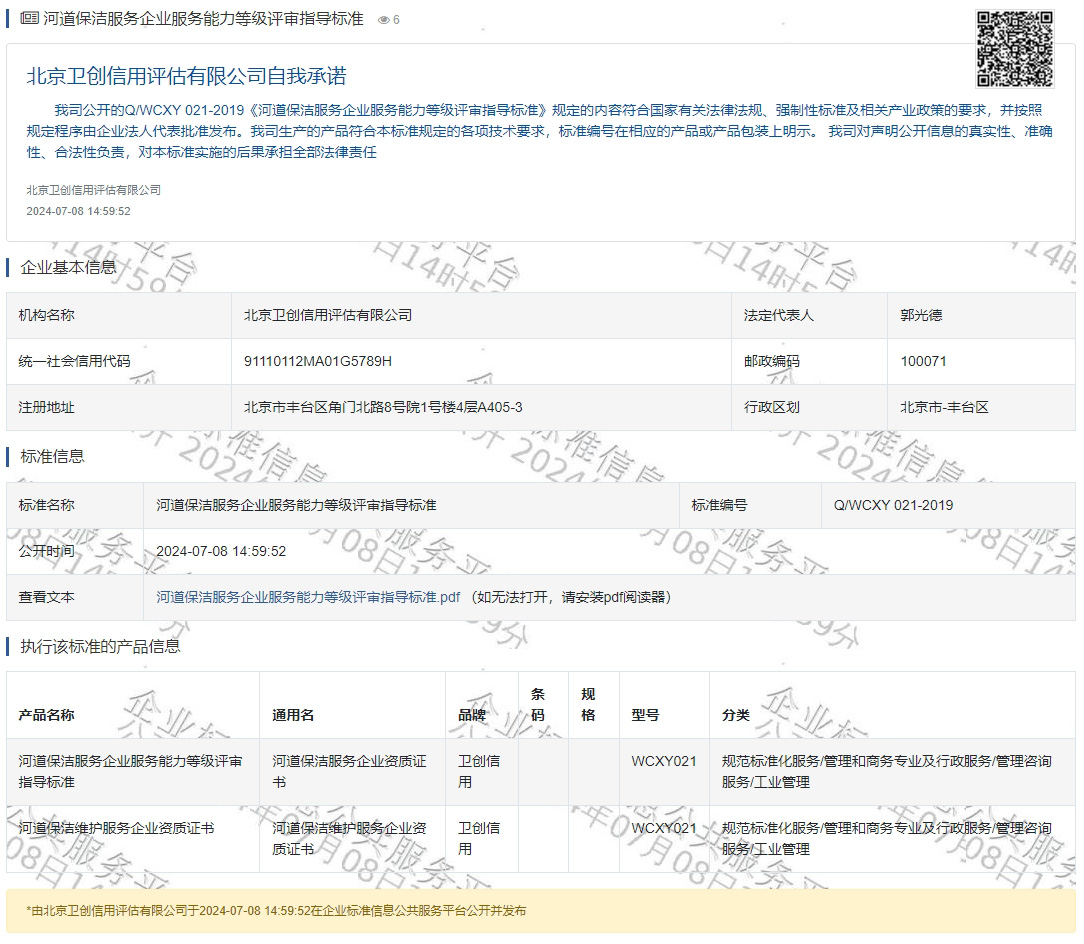This screenshot has height=944, width=1084.
Task: Click the 统一社会信用代码 label cell
Action: 119,361
